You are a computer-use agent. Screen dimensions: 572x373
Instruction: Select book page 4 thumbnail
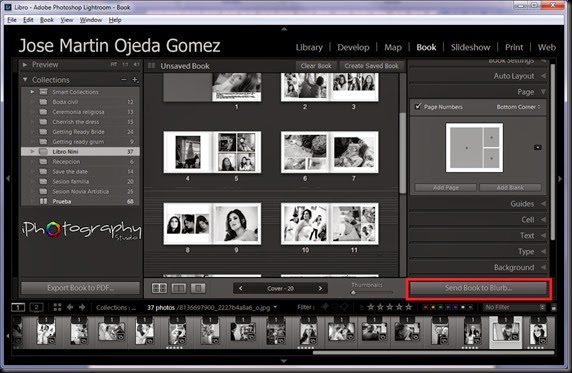(188, 152)
